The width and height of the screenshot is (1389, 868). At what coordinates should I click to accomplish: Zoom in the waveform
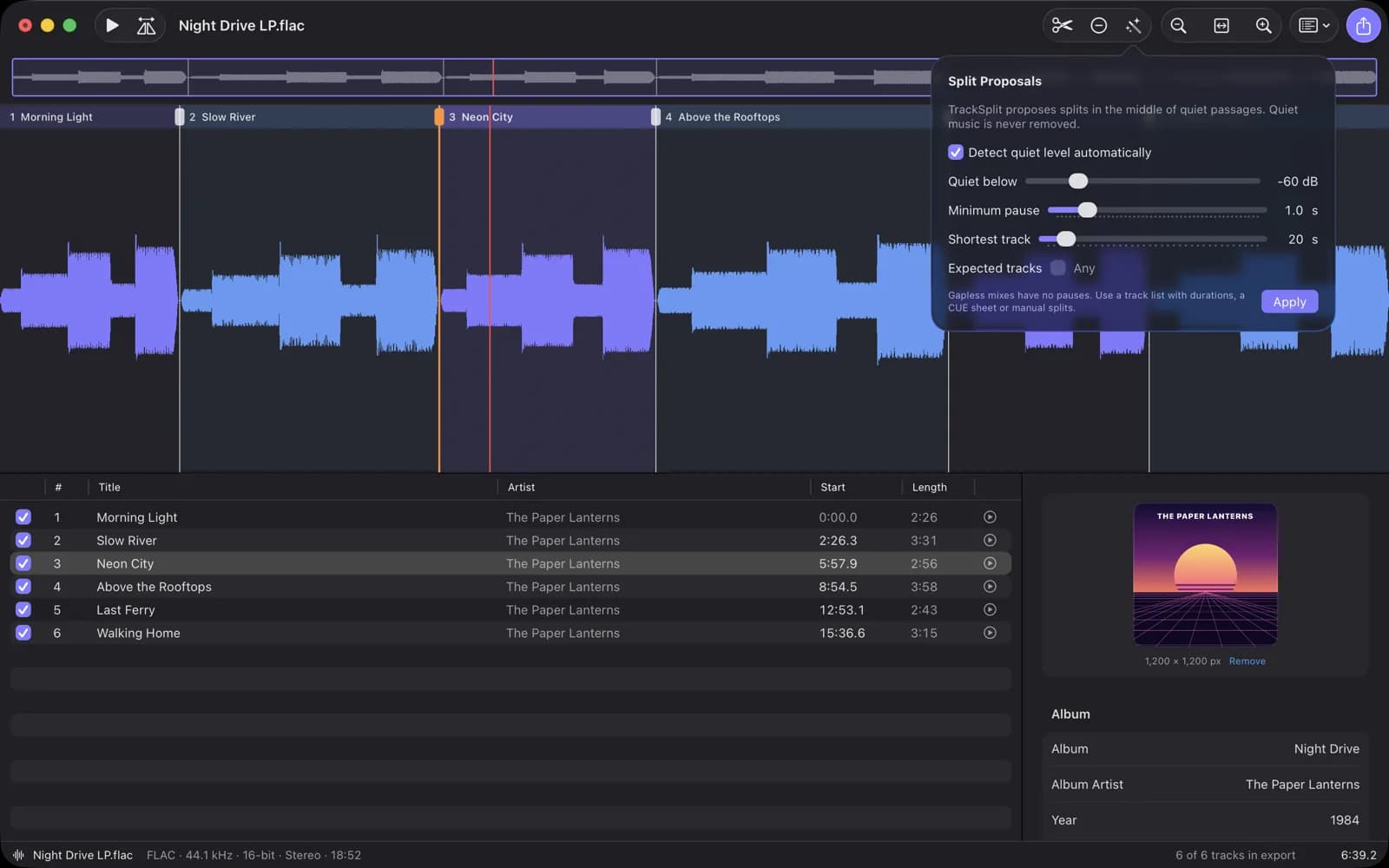1264,26
